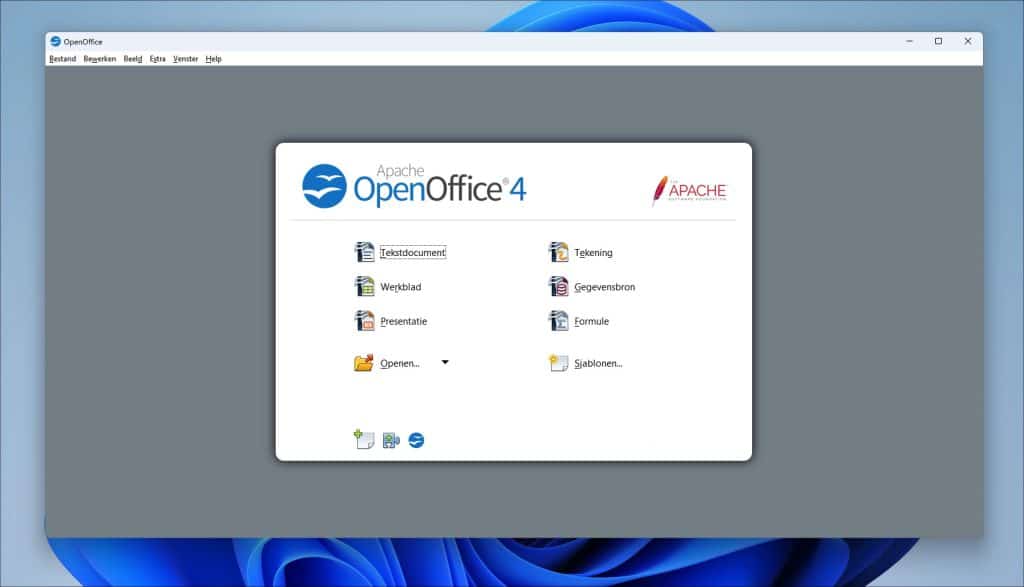Click the Tekstdocument icon to create text document
Screen dimensions: 1024x587
pyautogui.click(x=364, y=253)
